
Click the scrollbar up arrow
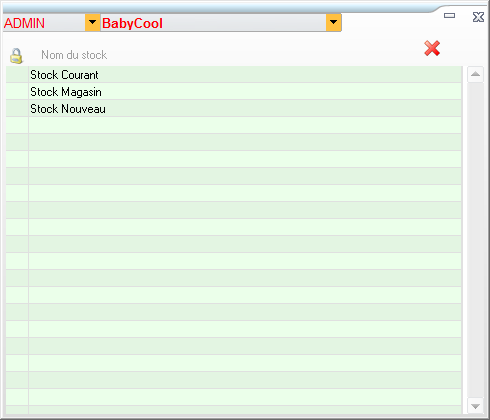coord(475,74)
